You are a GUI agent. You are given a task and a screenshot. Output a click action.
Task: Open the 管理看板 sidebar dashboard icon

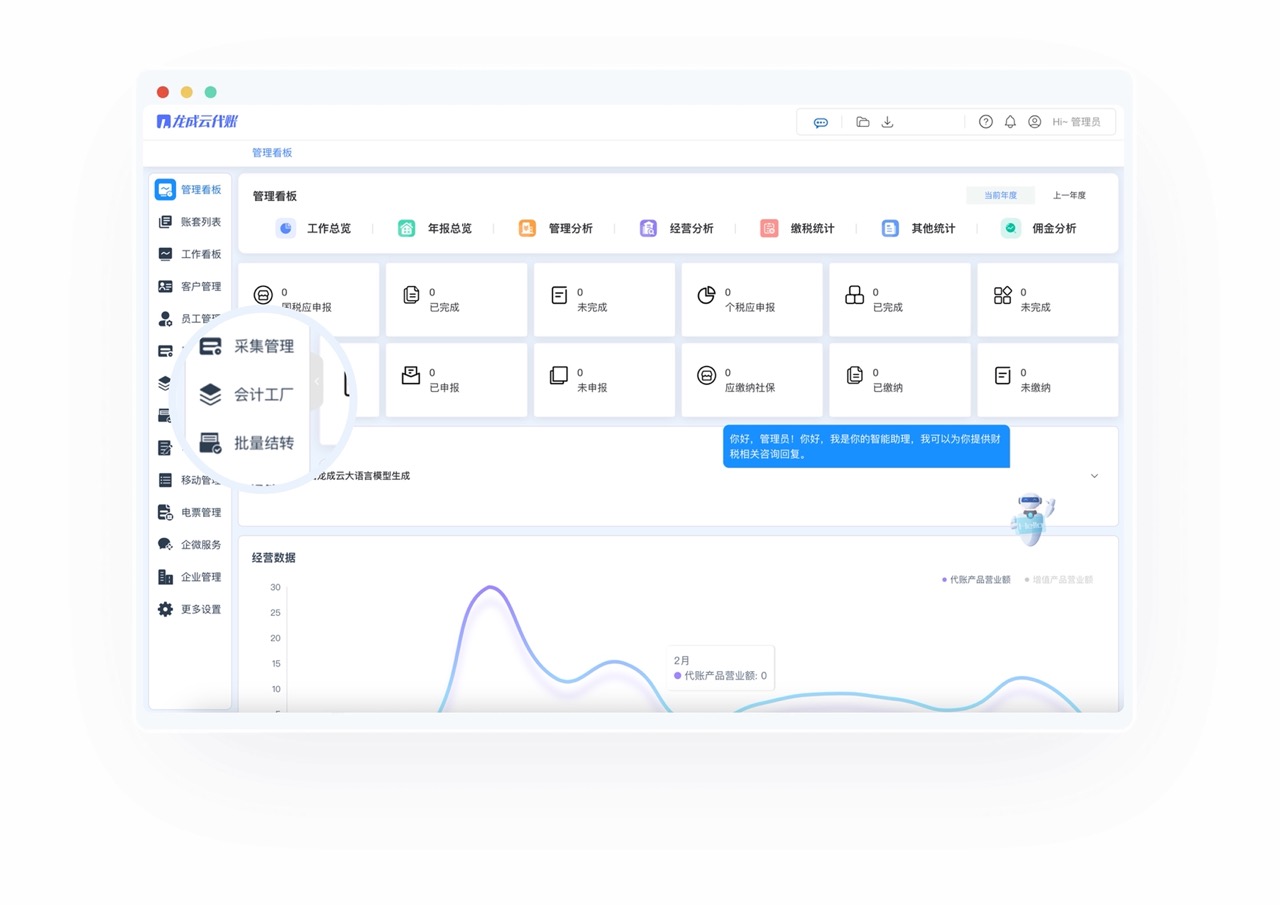click(165, 189)
